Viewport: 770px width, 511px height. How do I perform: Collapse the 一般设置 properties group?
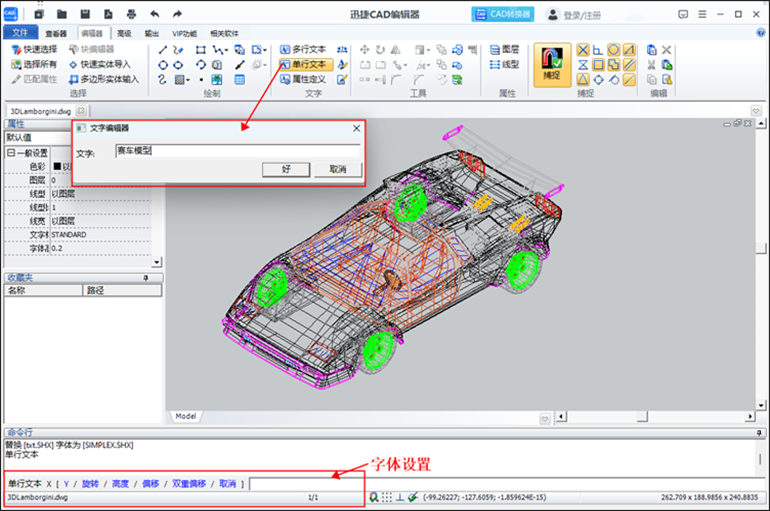coord(11,153)
